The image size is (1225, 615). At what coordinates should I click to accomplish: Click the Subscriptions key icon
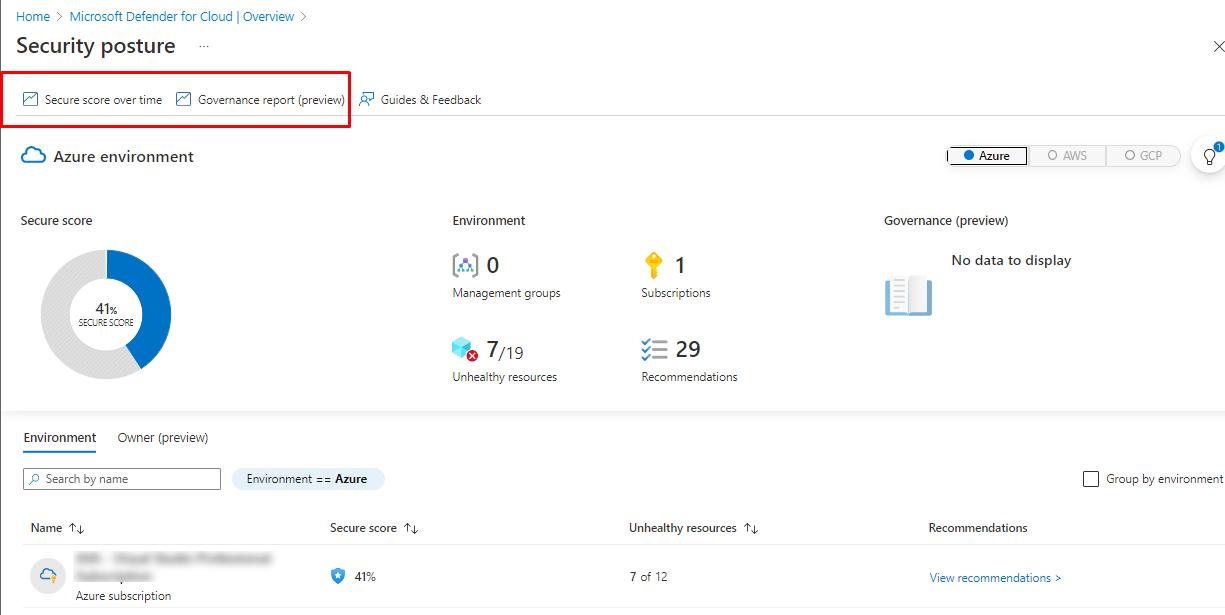click(x=653, y=265)
